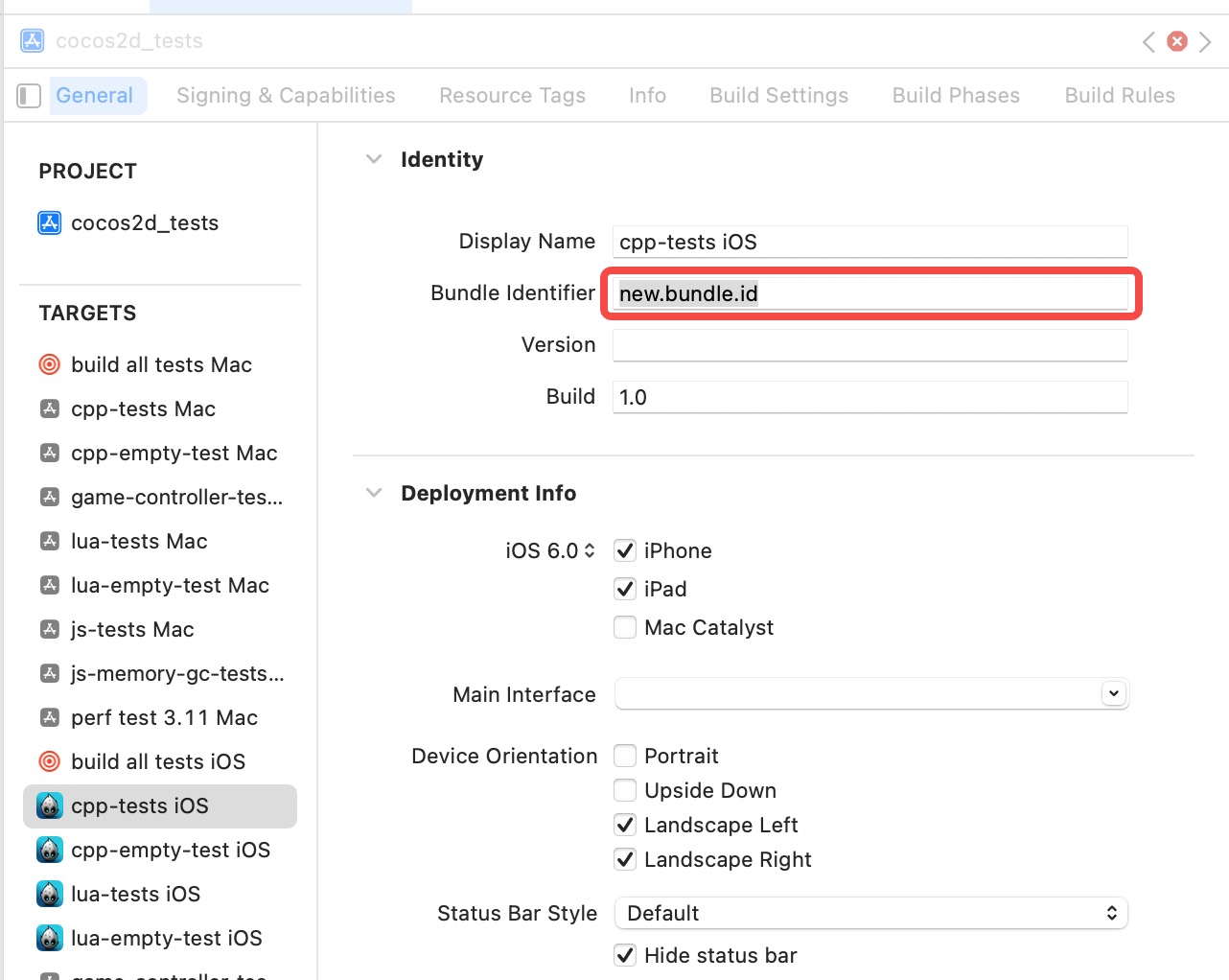Collapse the Identity section

(x=374, y=159)
